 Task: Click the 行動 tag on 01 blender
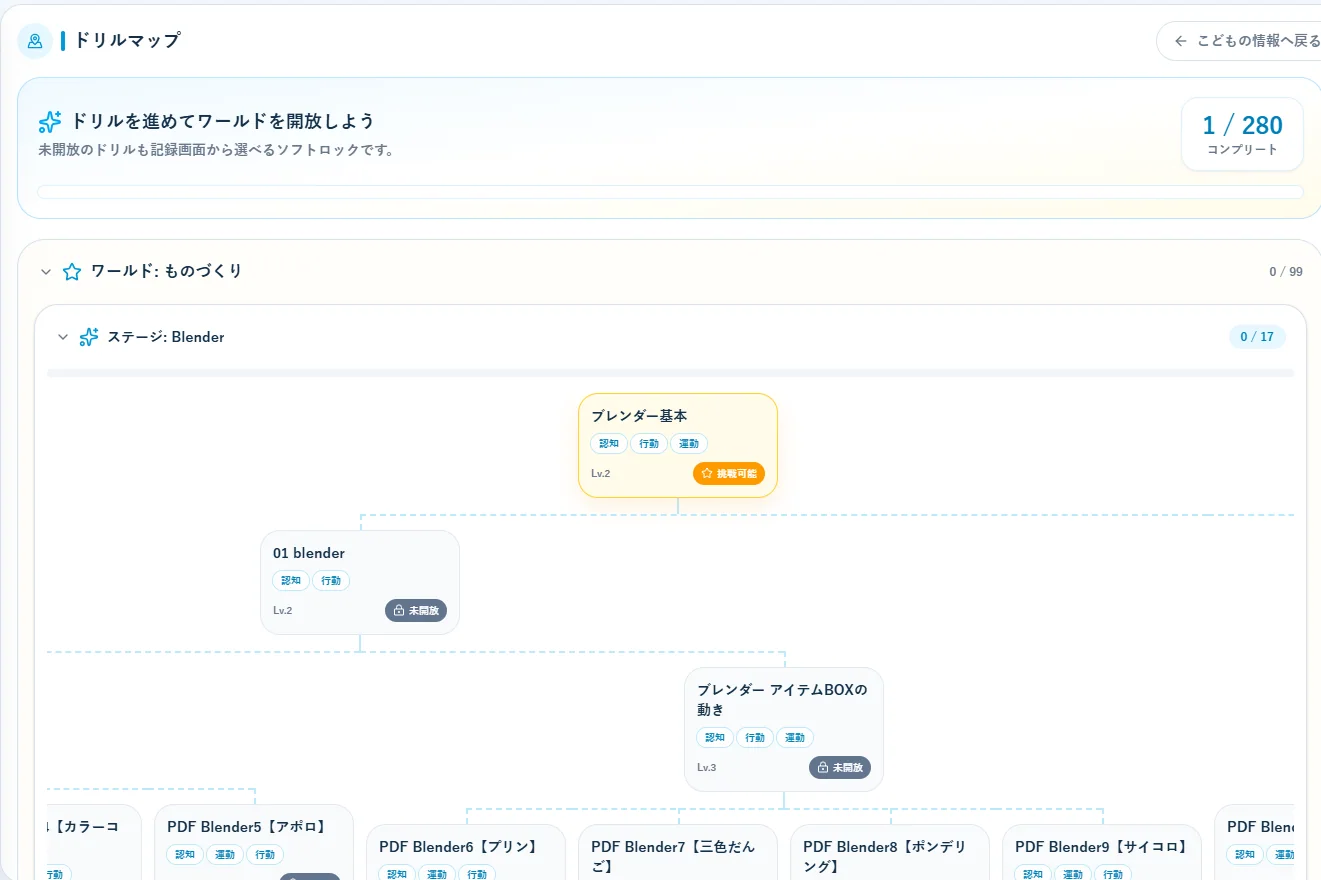(x=331, y=581)
